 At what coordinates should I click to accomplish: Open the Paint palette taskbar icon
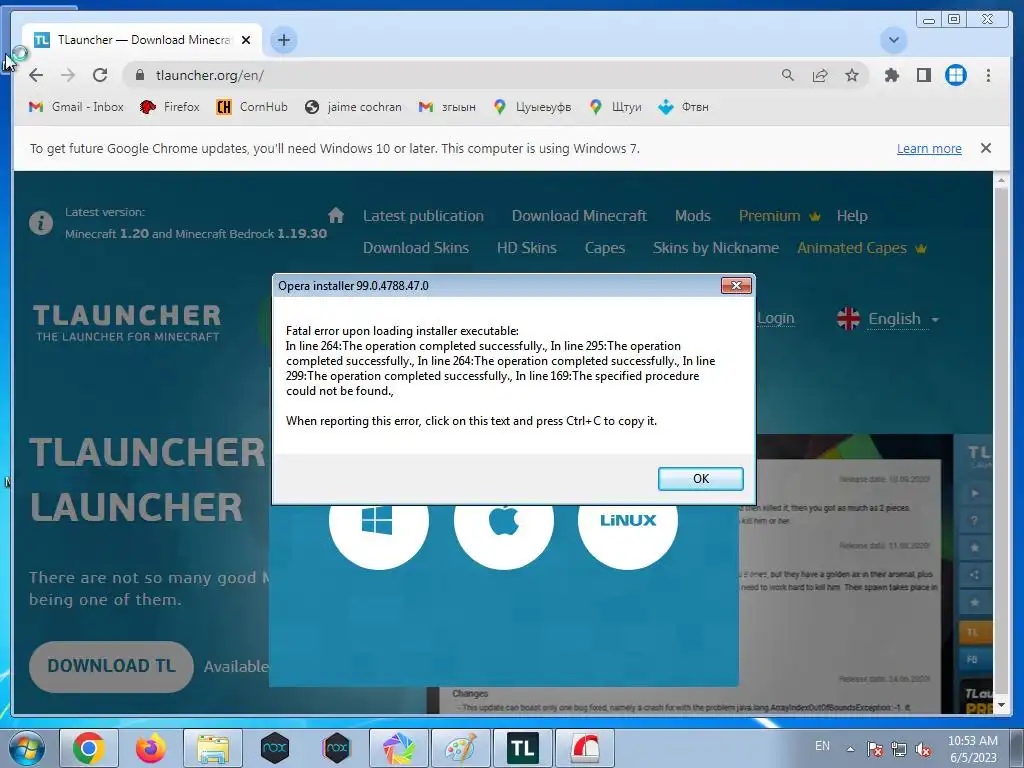[x=460, y=748]
